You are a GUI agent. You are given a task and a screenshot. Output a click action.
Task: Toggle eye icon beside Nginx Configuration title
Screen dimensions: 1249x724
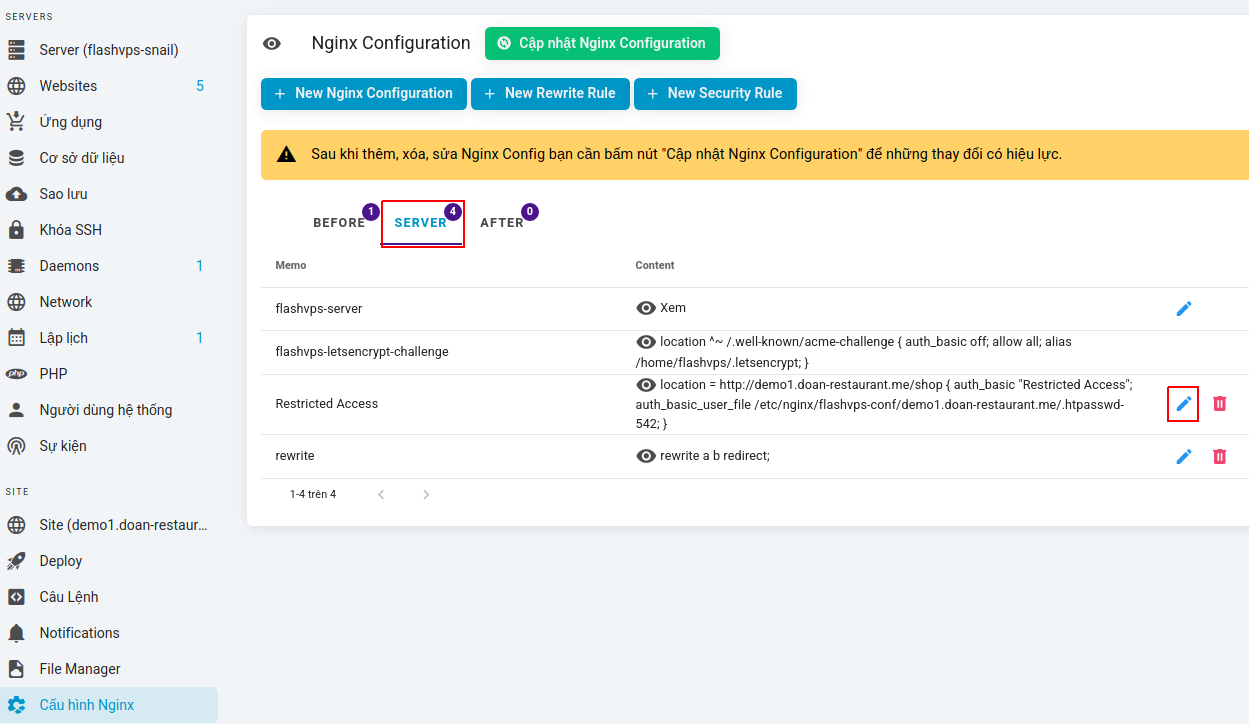[272, 44]
